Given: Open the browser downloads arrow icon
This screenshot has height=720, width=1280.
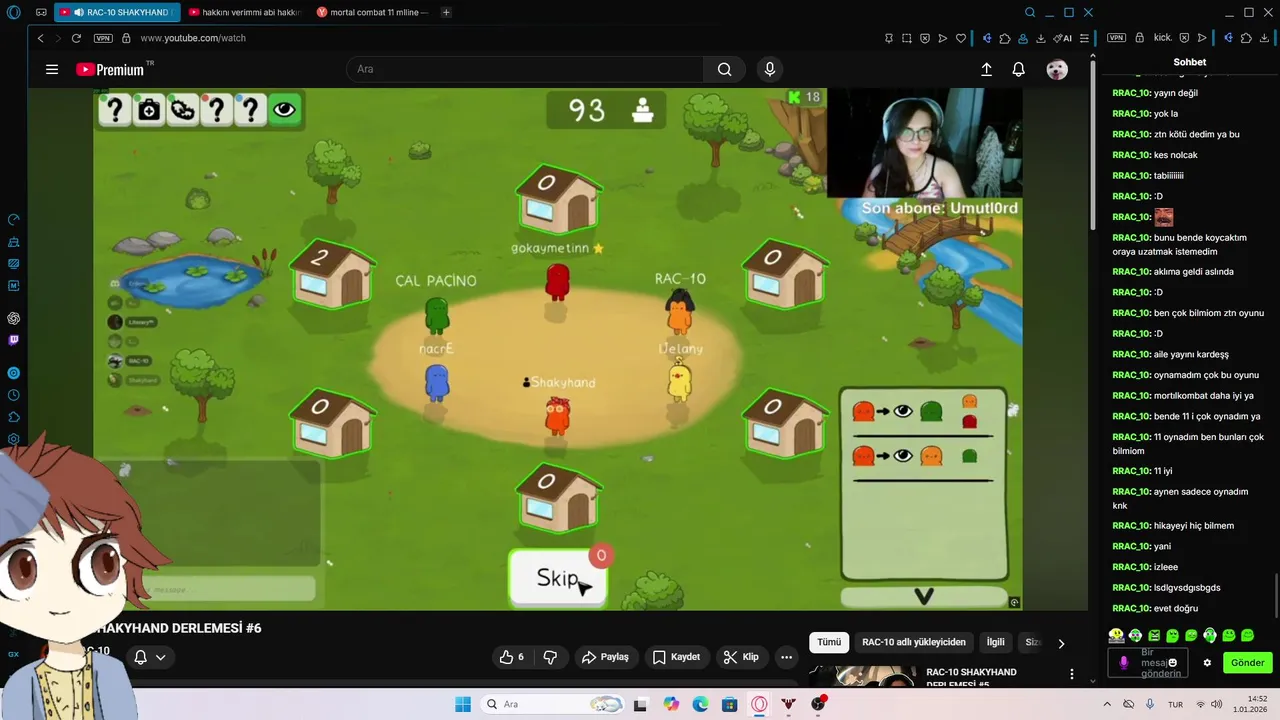Looking at the screenshot, I should tap(1041, 38).
